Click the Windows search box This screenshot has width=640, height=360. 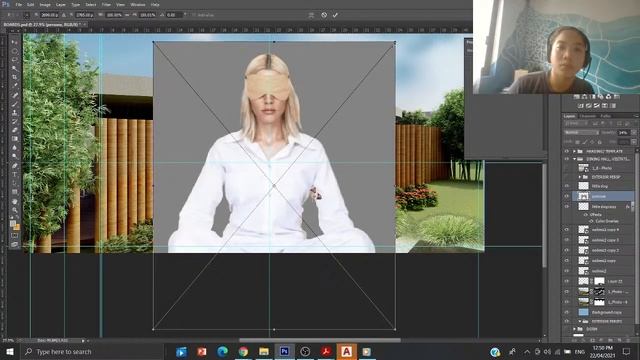92,351
